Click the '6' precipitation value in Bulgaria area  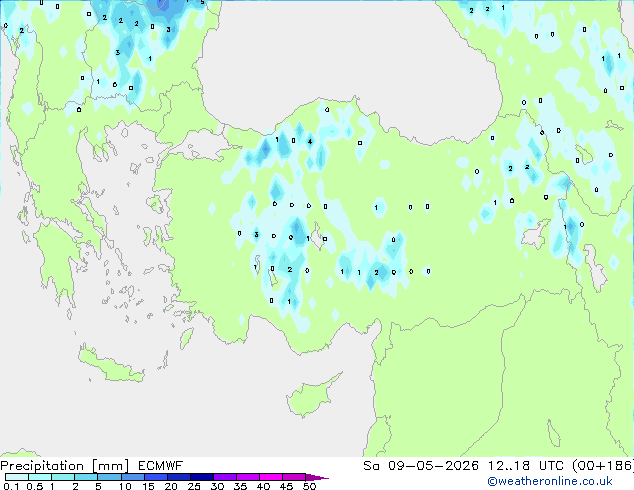coord(115,84)
